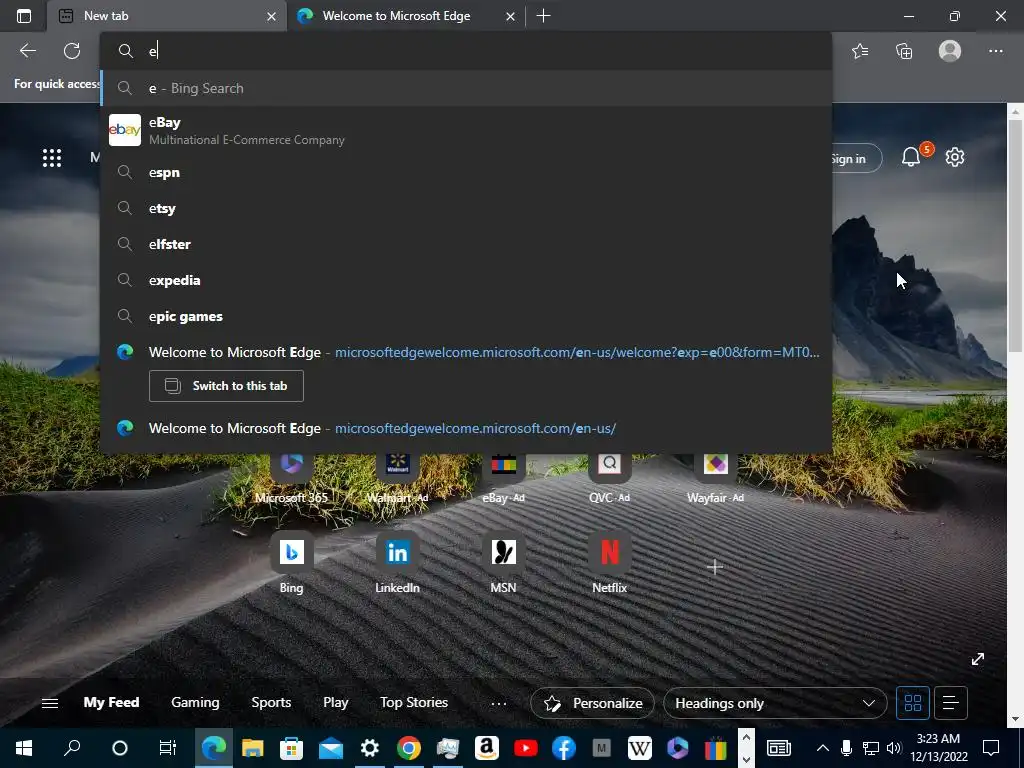Open the Collections icon
Screen dimensions: 1024x768
[x=904, y=51]
